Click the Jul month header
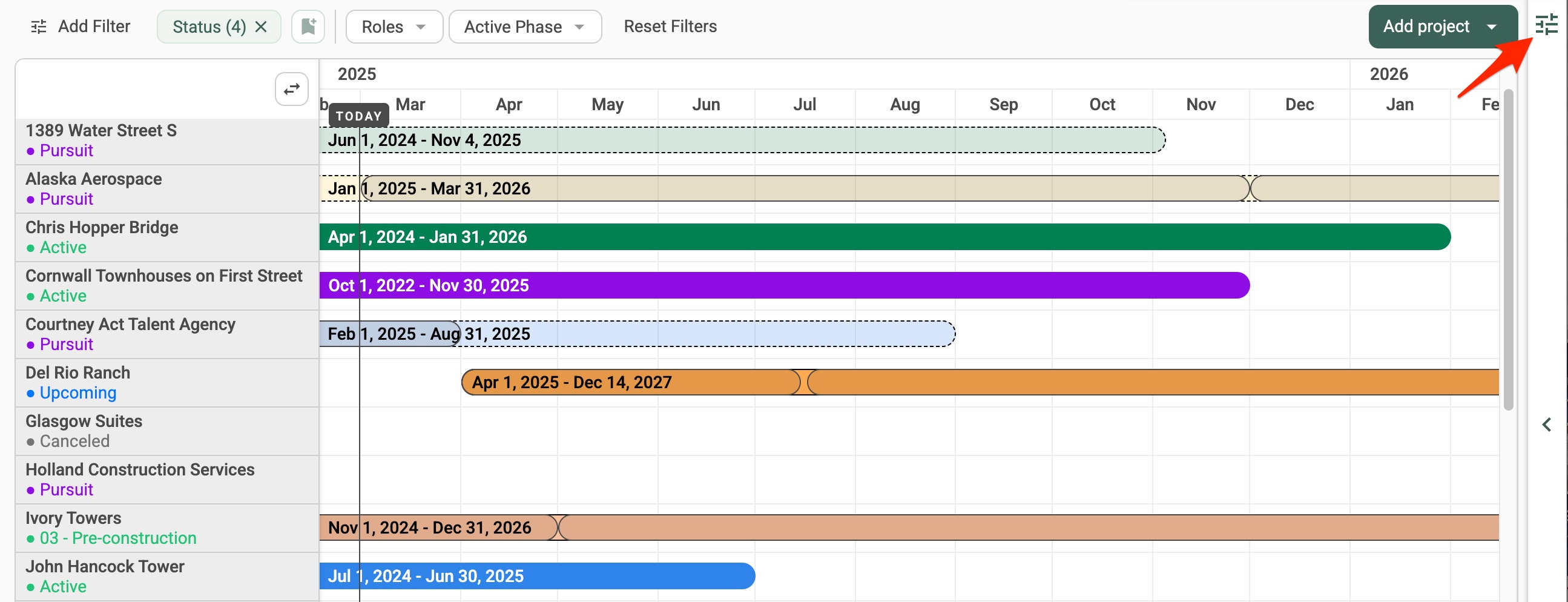This screenshot has height=602, width=1568. 804,105
